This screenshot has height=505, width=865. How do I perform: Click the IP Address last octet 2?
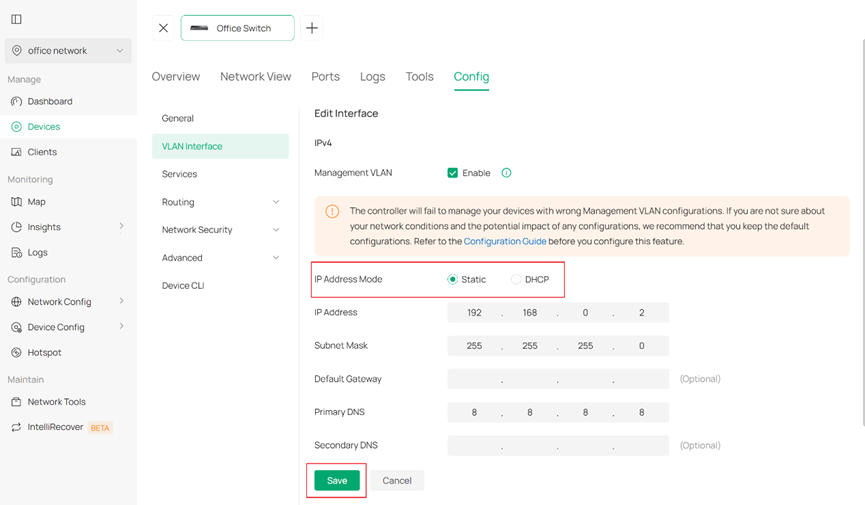642,313
